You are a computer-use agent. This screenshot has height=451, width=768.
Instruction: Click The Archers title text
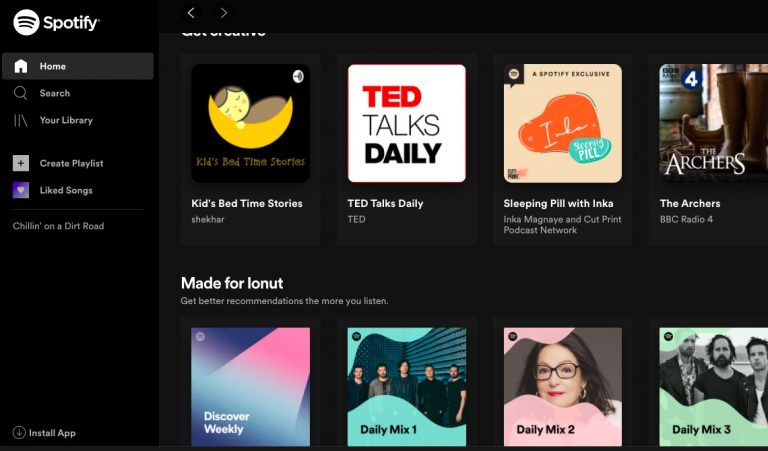(690, 203)
